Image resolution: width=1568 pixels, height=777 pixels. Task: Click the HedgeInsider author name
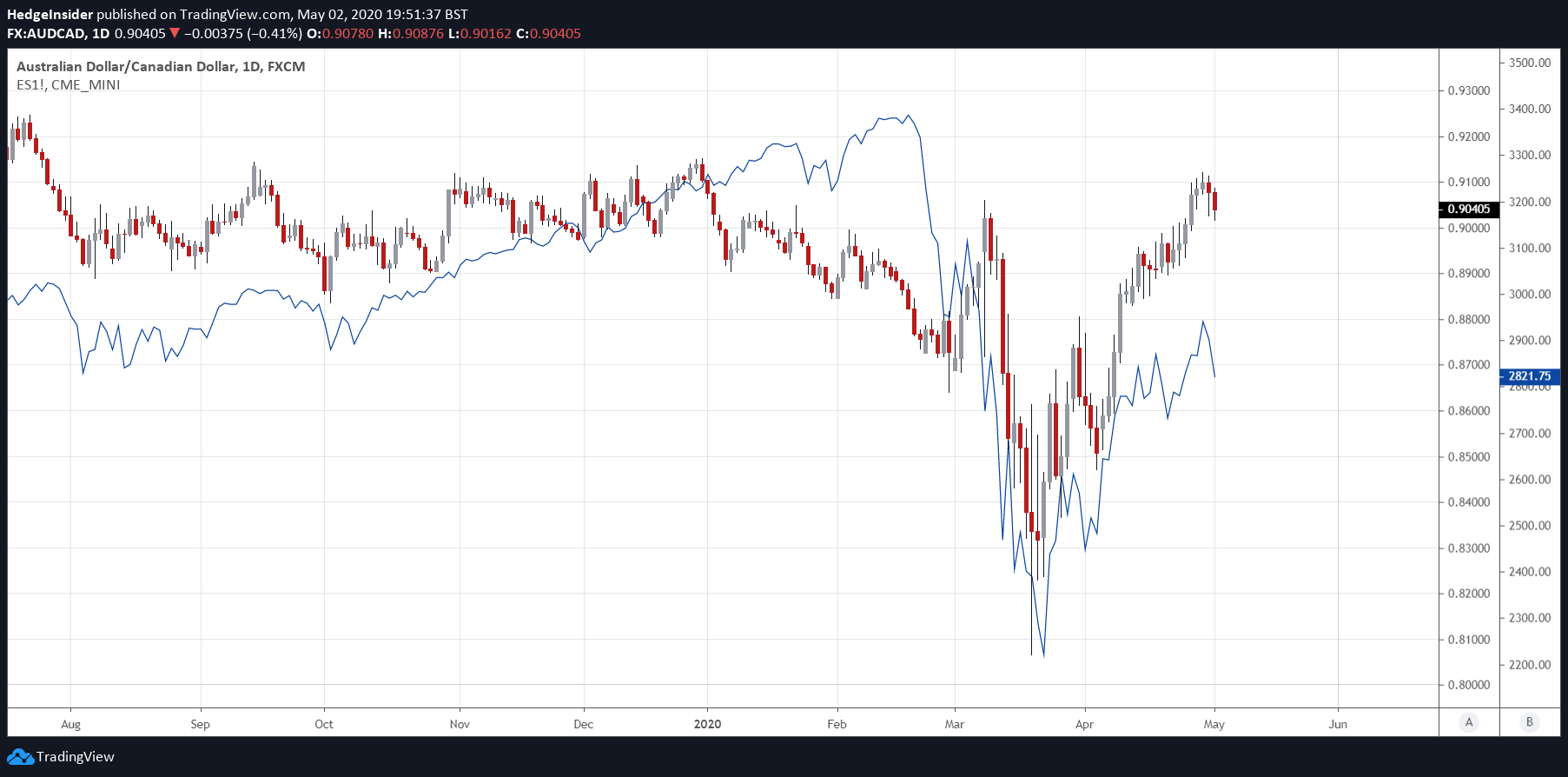[50, 15]
